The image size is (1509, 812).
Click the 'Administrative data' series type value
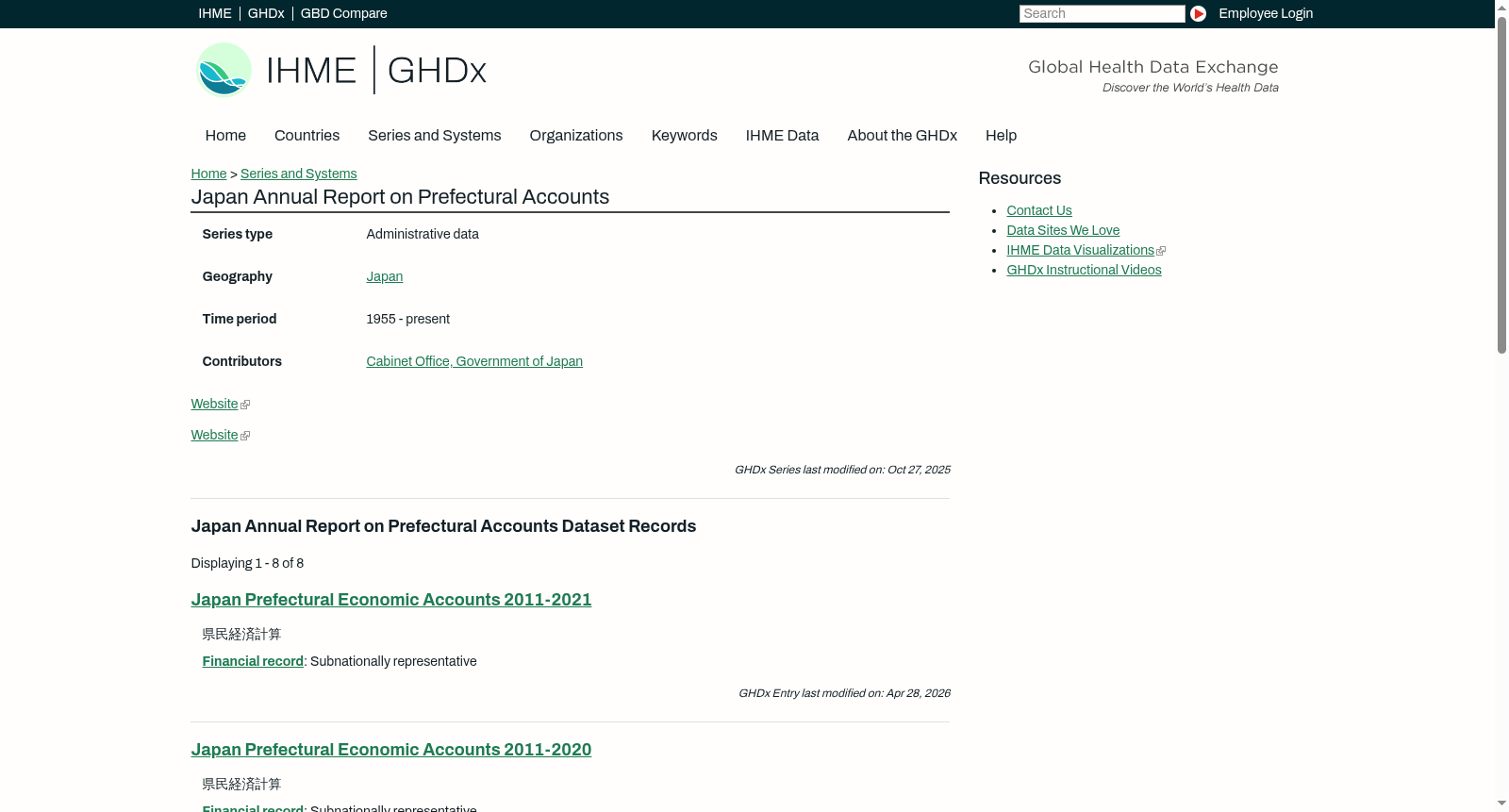[x=423, y=234]
